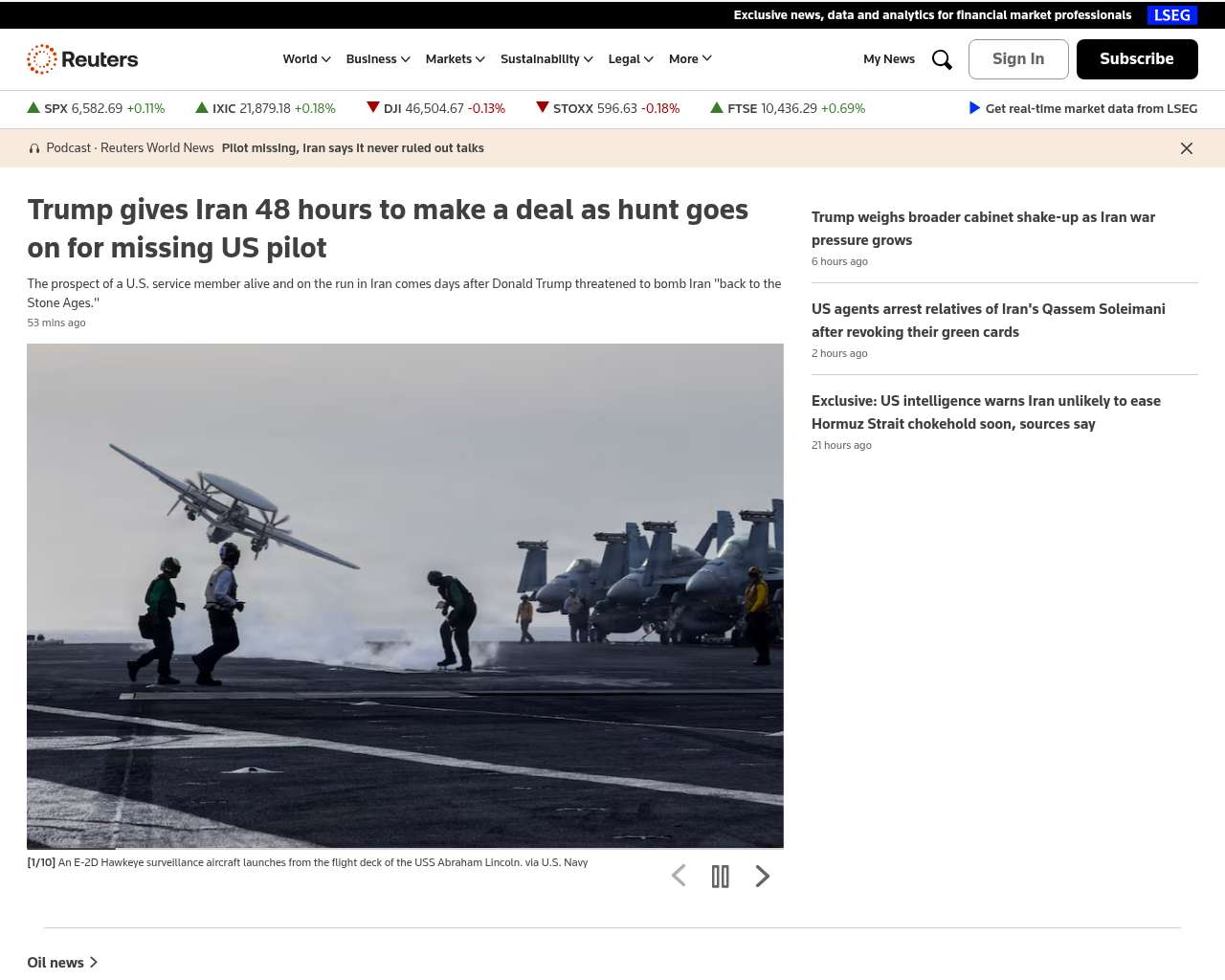
Task: Go to previous slideshow image
Action: (679, 876)
